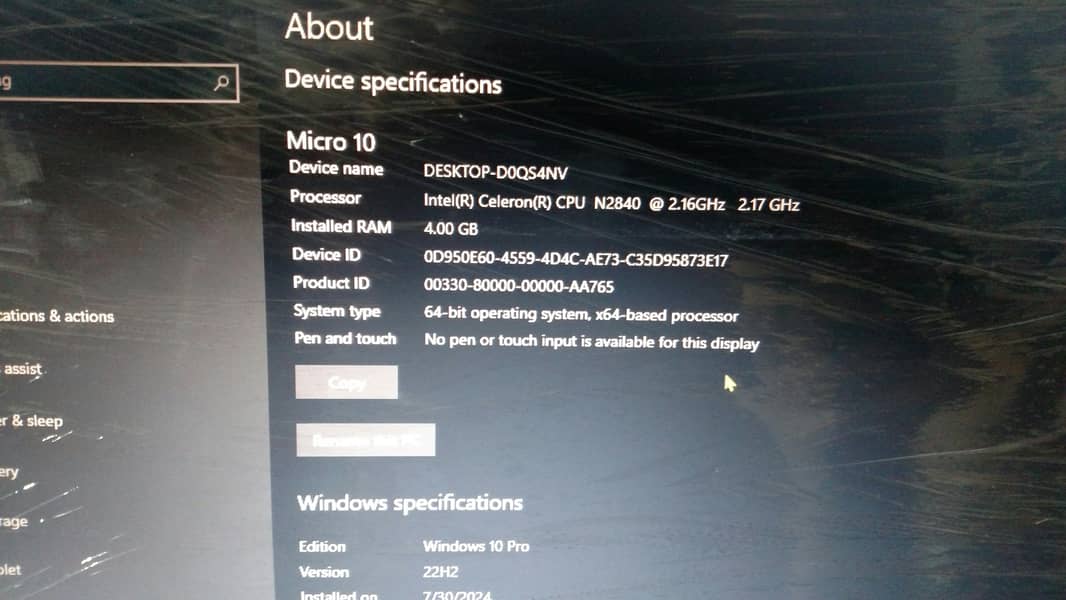The height and width of the screenshot is (600, 1066).
Task: Click the Device specifications heading
Action: (x=393, y=82)
